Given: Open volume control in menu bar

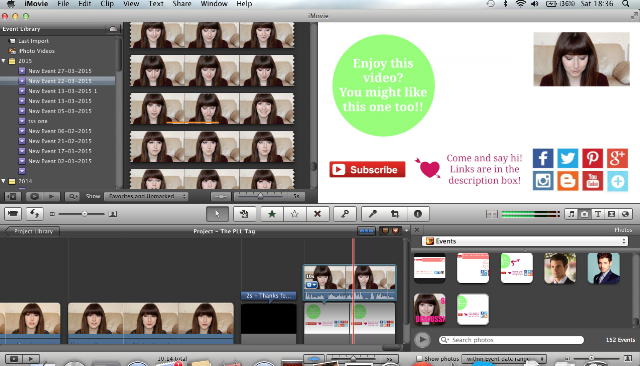Looking at the screenshot, I should 535,4.
